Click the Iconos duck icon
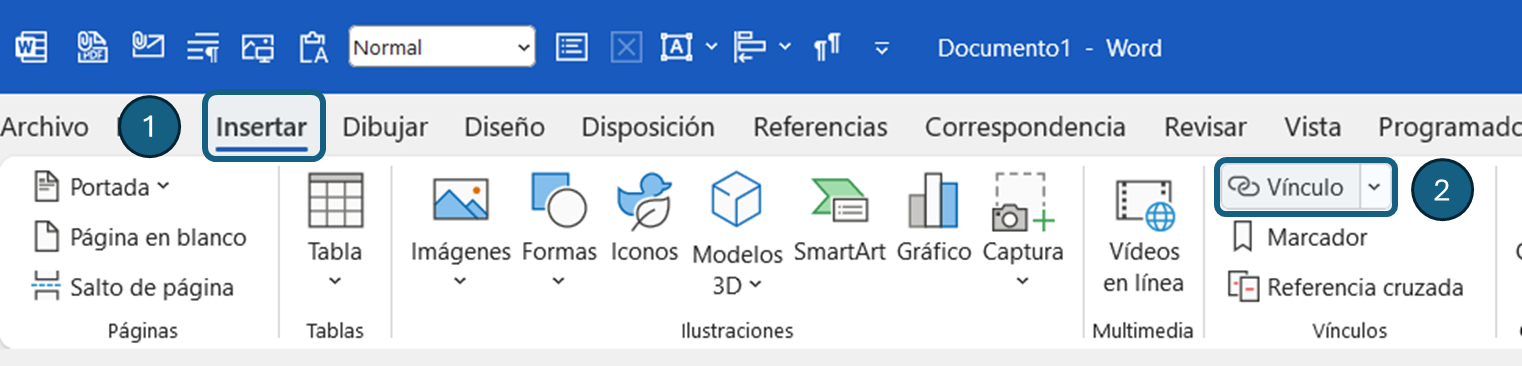 coord(644,200)
